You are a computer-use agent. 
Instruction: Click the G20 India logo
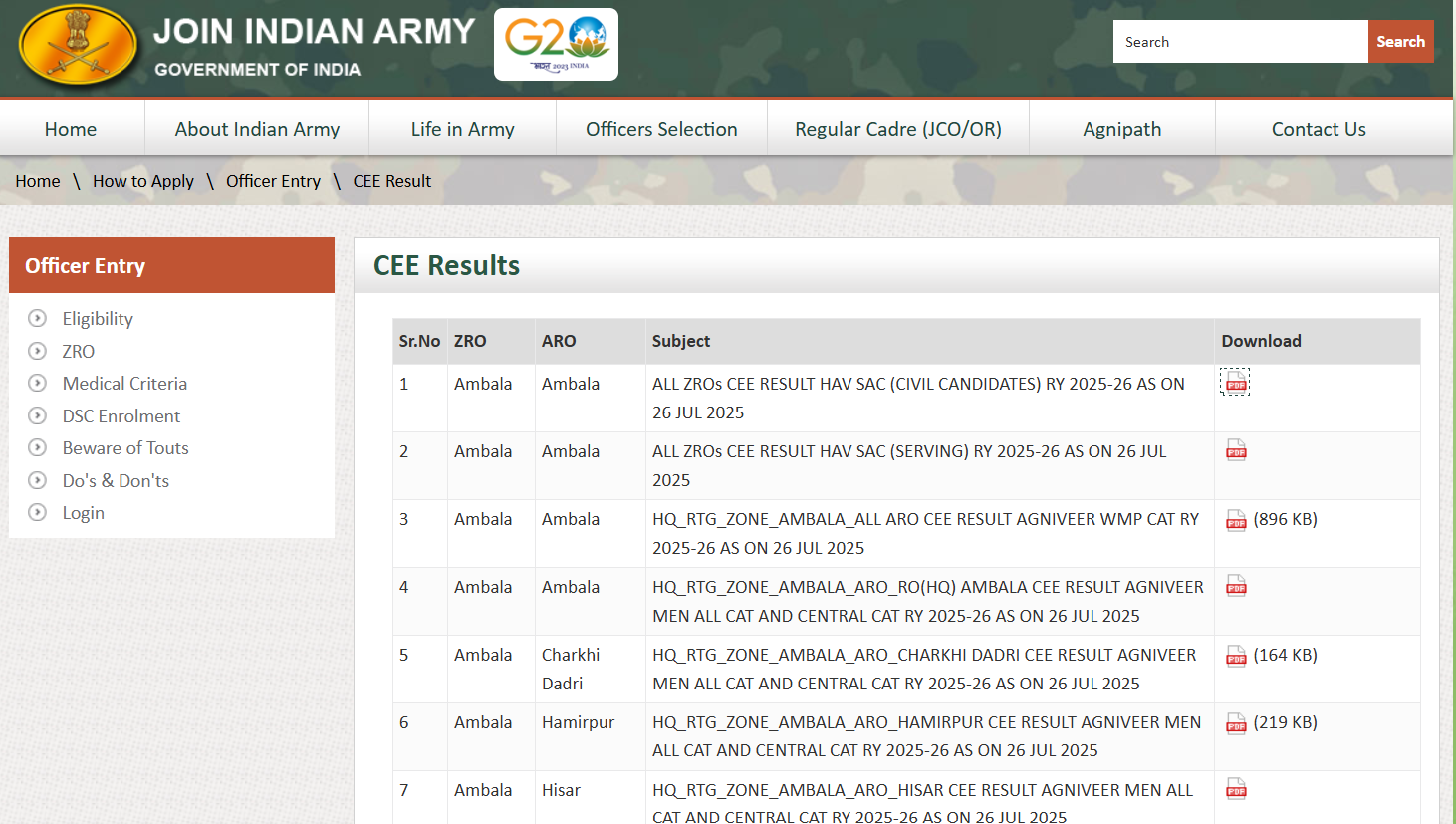[556, 44]
